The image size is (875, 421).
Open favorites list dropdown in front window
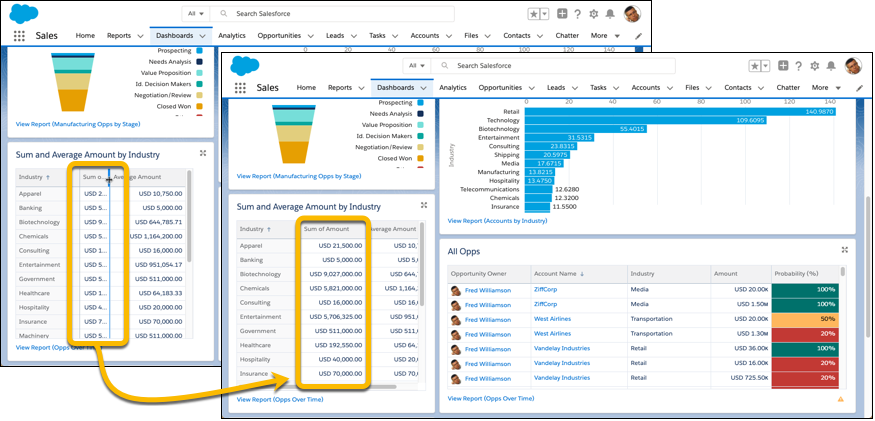point(766,66)
